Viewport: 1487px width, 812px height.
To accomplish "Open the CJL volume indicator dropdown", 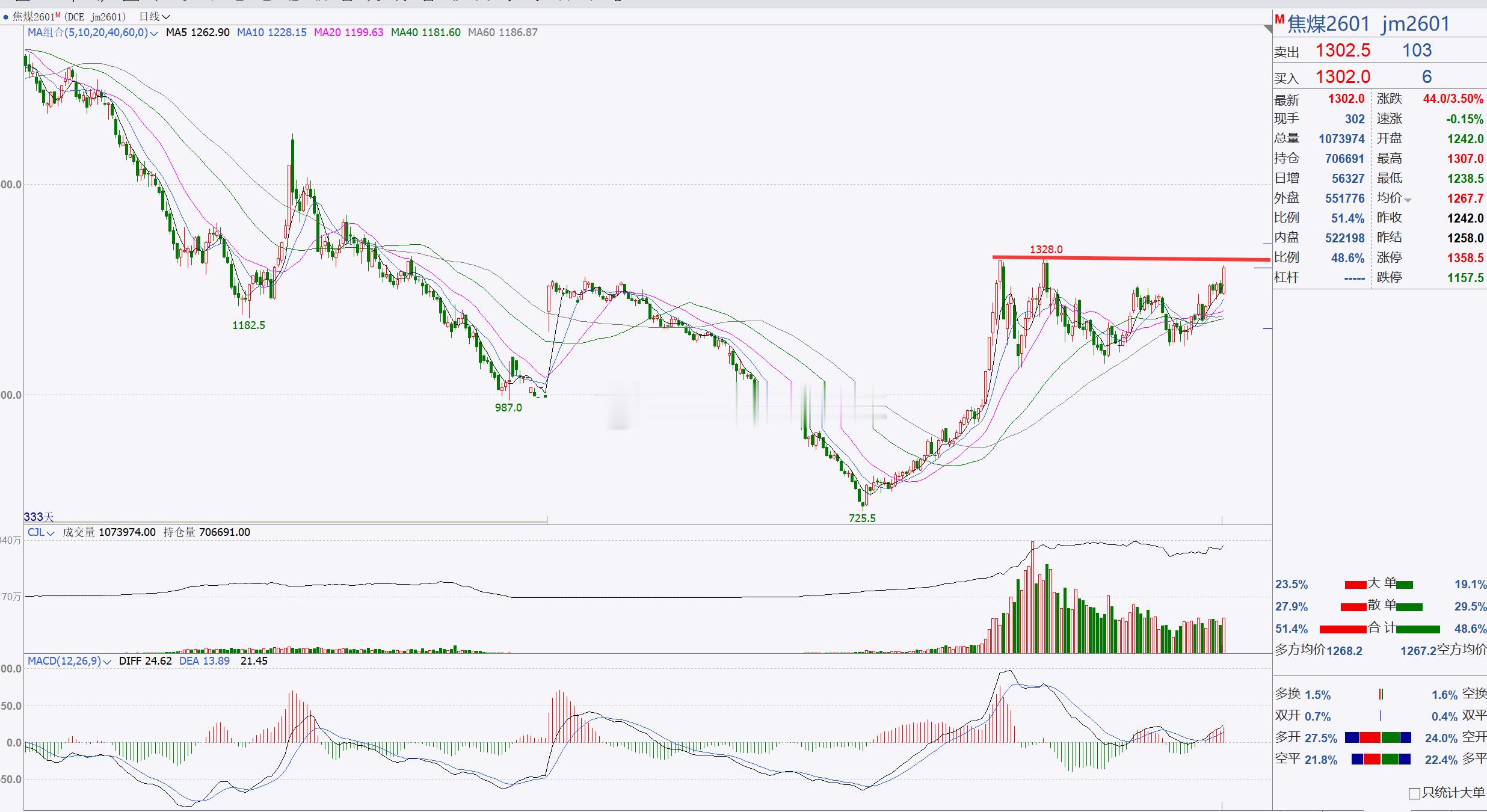I will tap(51, 533).
